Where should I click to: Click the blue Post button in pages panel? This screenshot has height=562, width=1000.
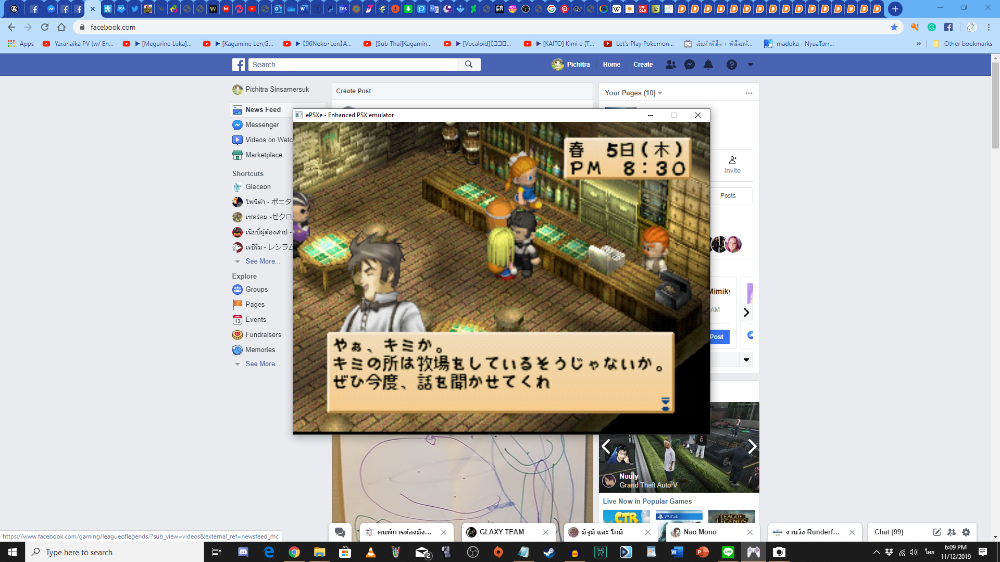click(717, 336)
